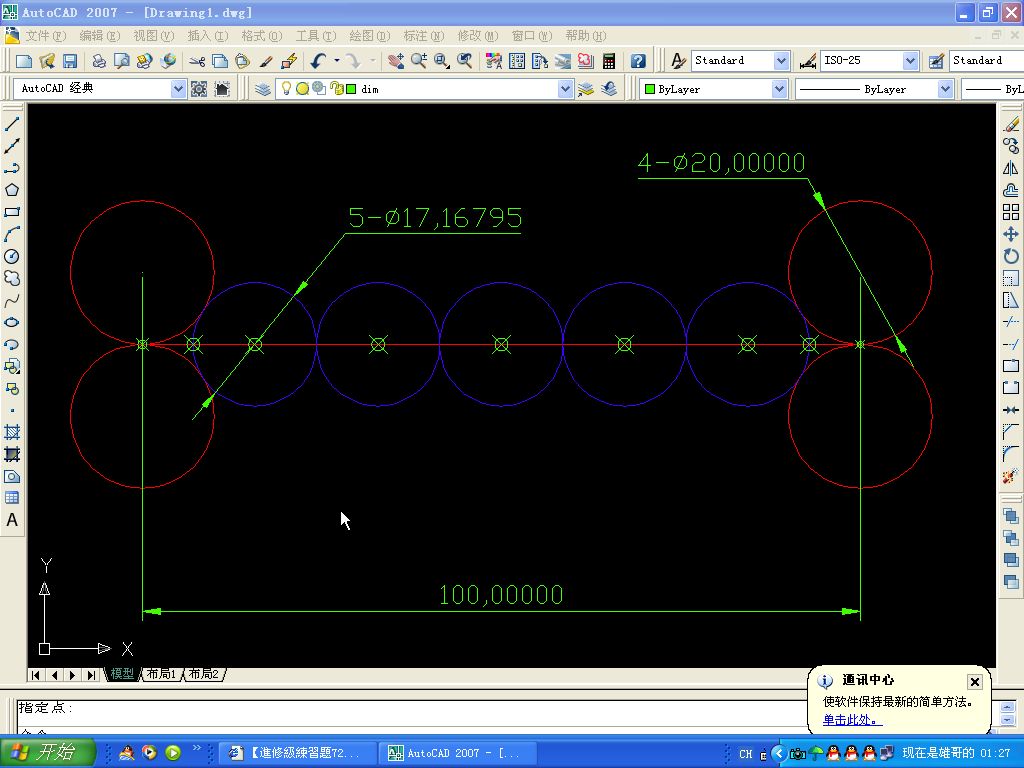Click the 100,00000 dimension text
The width and height of the screenshot is (1024, 768).
tap(501, 594)
